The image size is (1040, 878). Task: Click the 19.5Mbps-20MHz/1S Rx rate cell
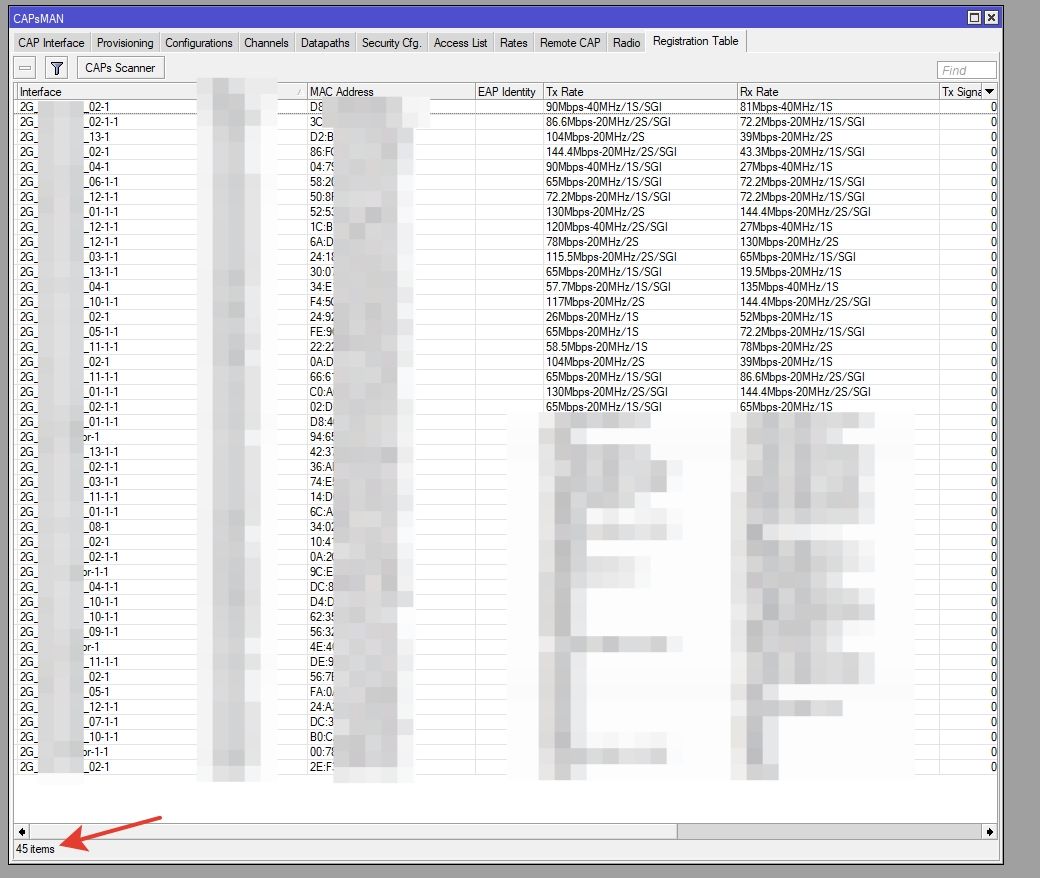(791, 272)
